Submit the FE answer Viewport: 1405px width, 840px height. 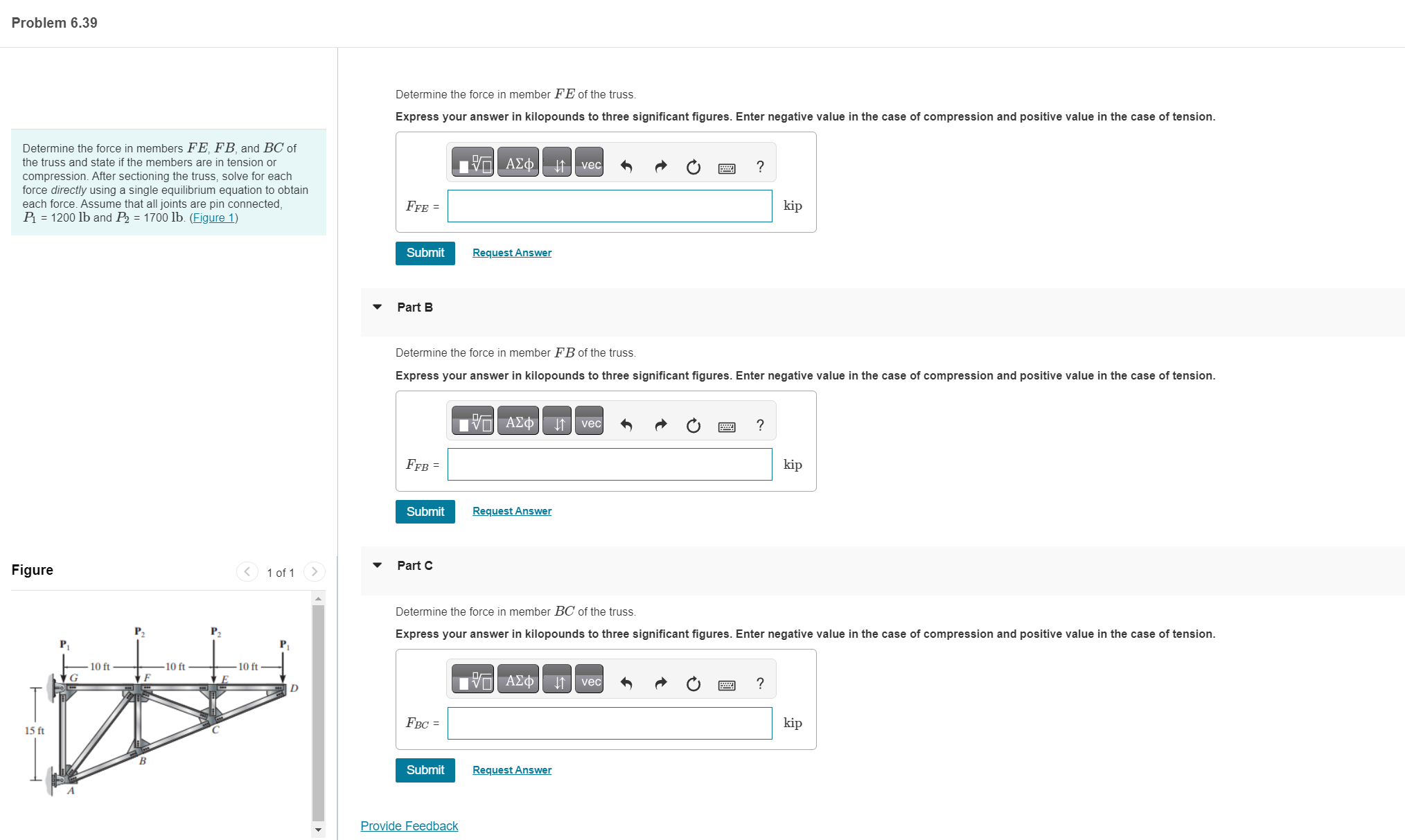click(425, 253)
